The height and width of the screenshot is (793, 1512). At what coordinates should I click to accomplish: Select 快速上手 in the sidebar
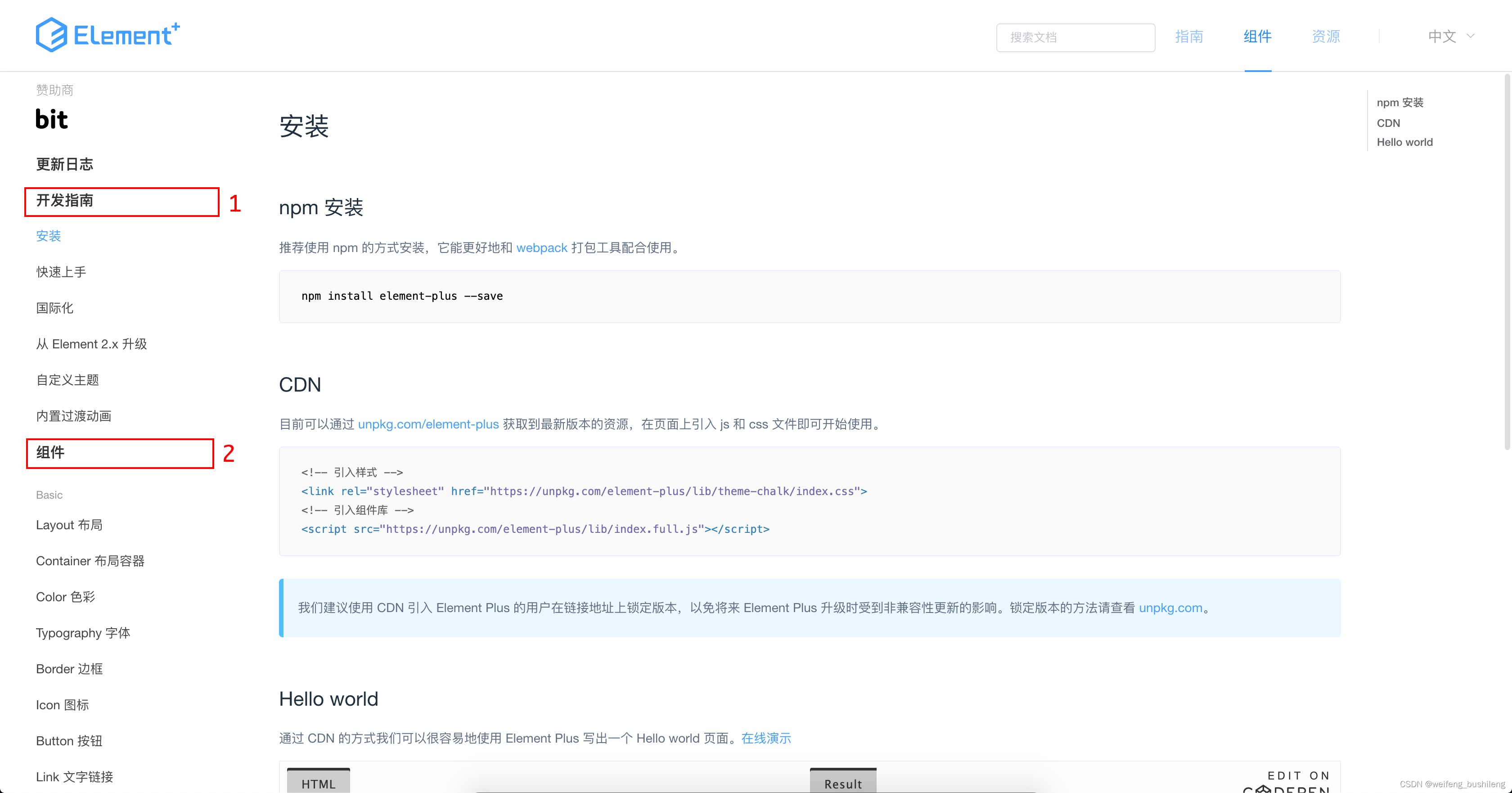click(61, 272)
